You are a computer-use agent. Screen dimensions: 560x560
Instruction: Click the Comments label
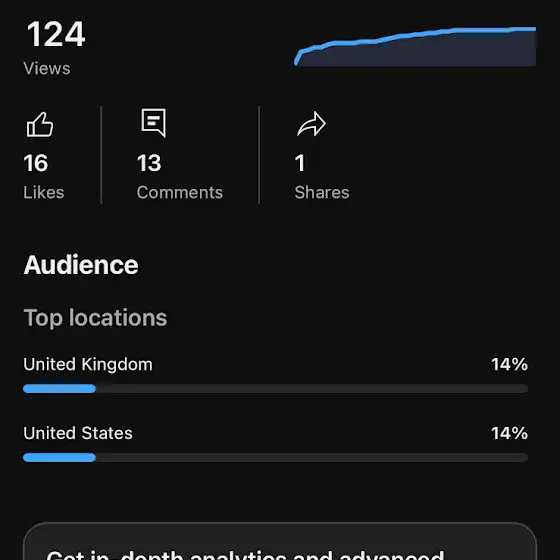pyautogui.click(x=180, y=192)
